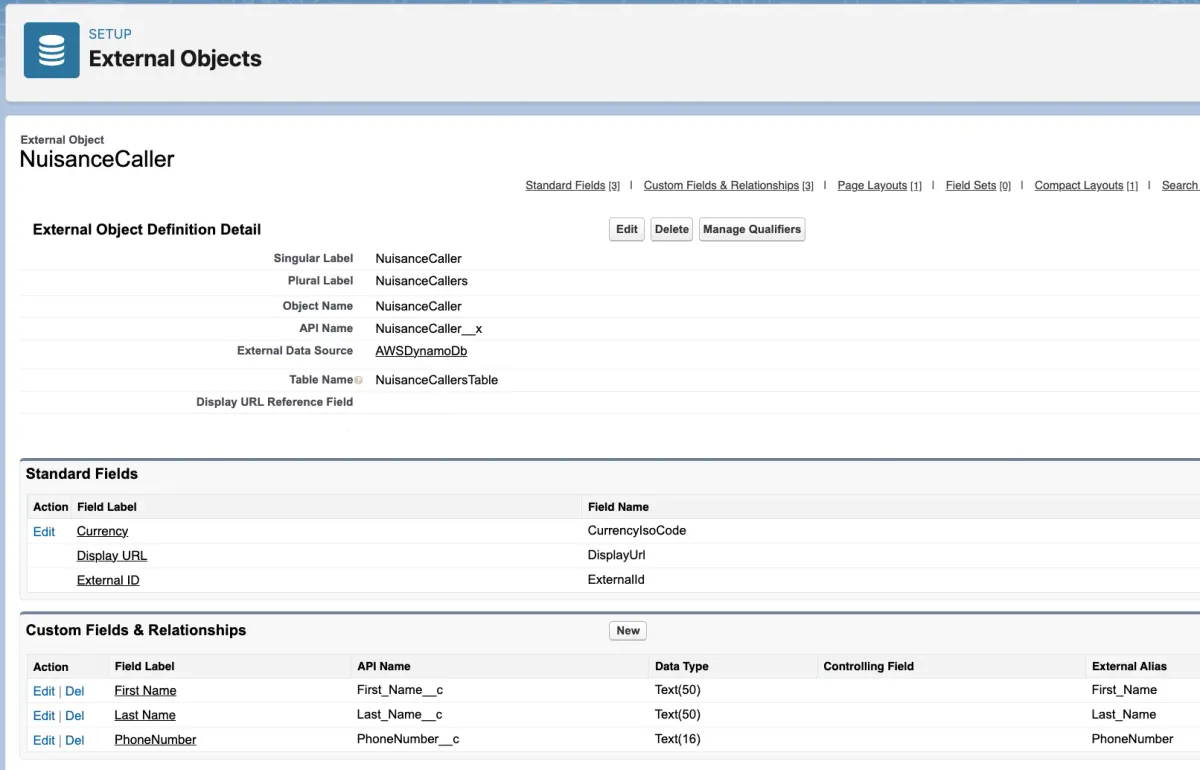Click the First_Name__c API name cell
1200x770 pixels.
tap(400, 690)
